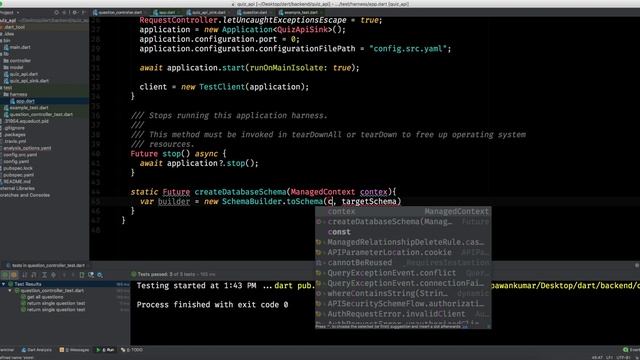Click code line 'client = new TestClient(application);'

pyautogui.click(x=224, y=87)
